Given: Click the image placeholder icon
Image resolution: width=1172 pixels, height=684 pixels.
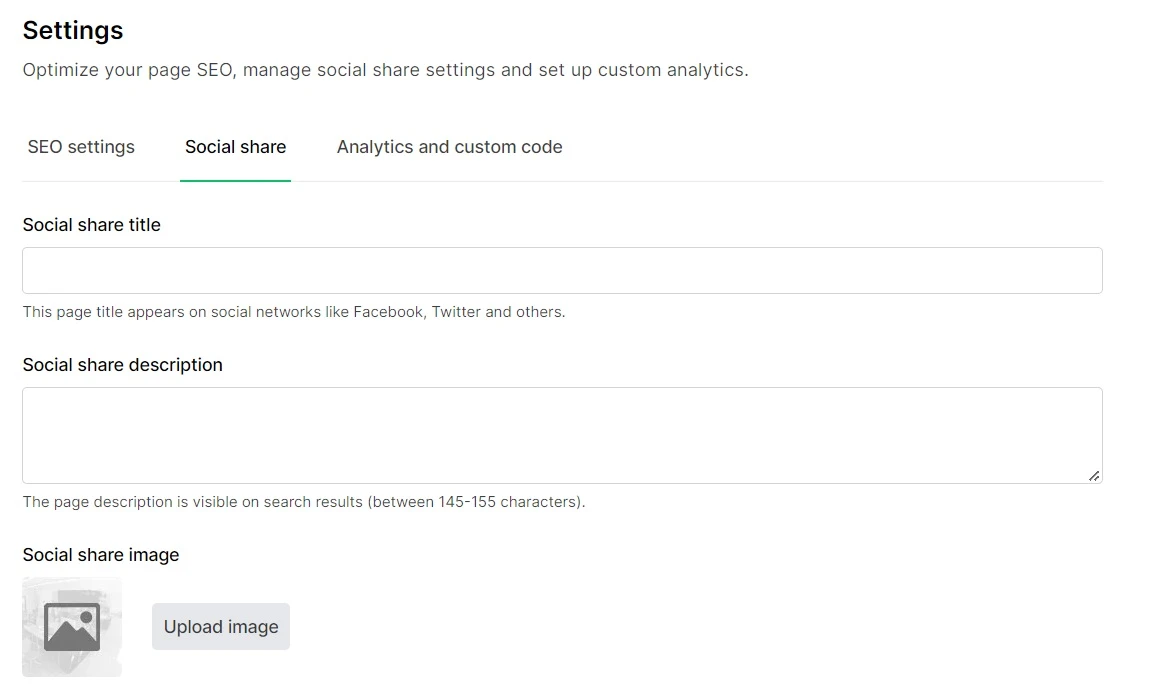Looking at the screenshot, I should click(x=72, y=627).
